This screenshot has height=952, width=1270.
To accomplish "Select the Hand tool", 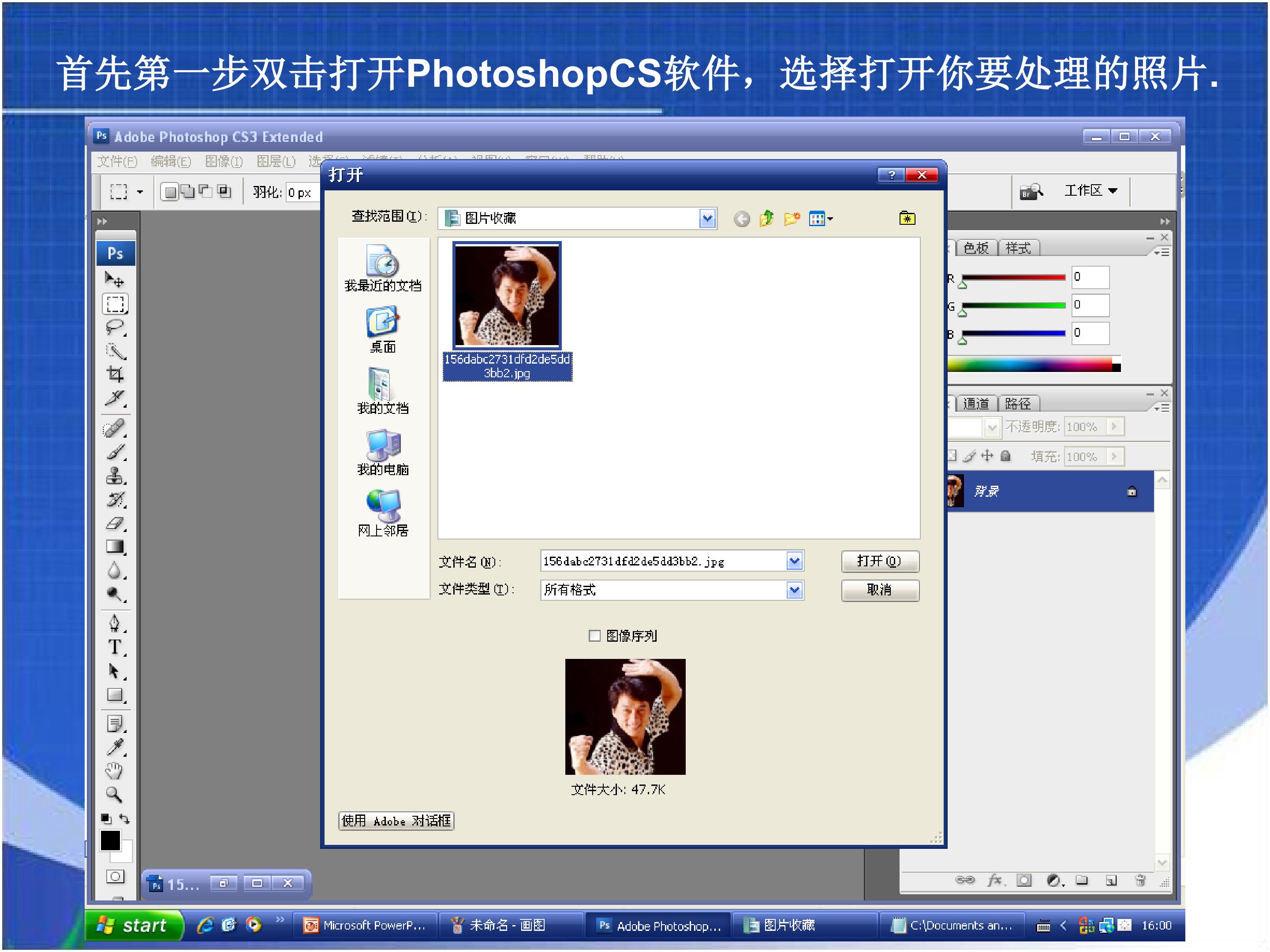I will 114,771.
